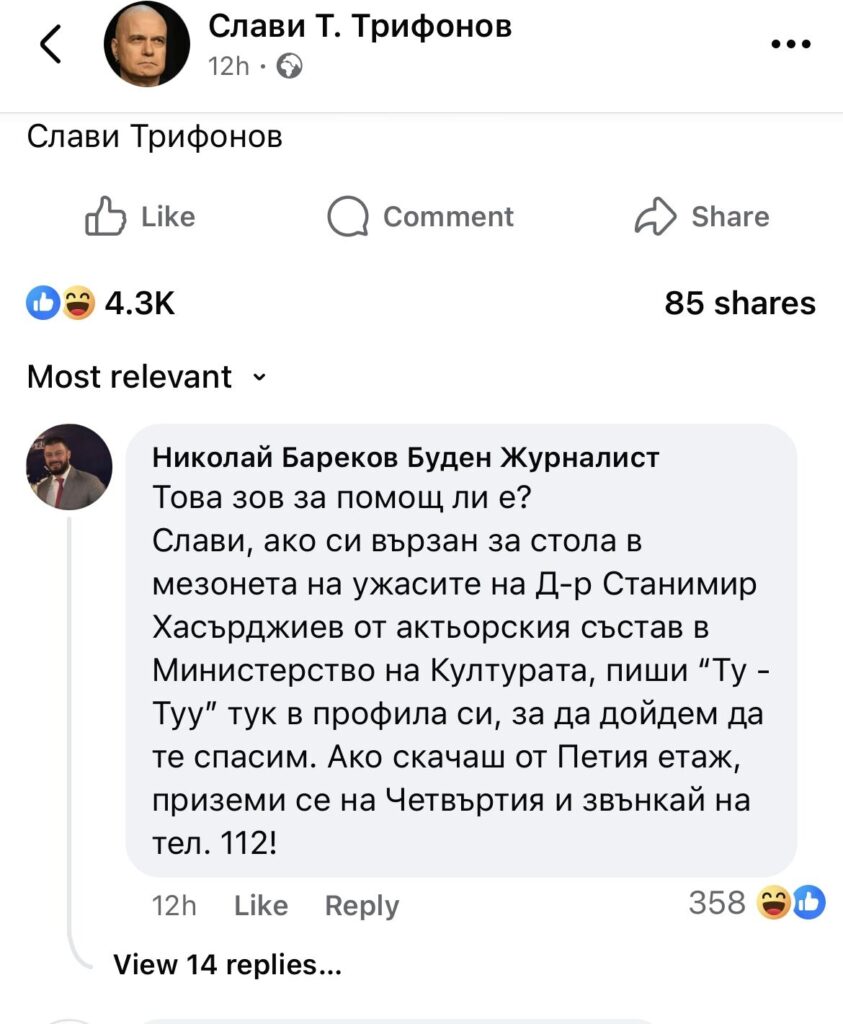
Task: Tap the thumbs-up Like icon on post
Action: [106, 216]
